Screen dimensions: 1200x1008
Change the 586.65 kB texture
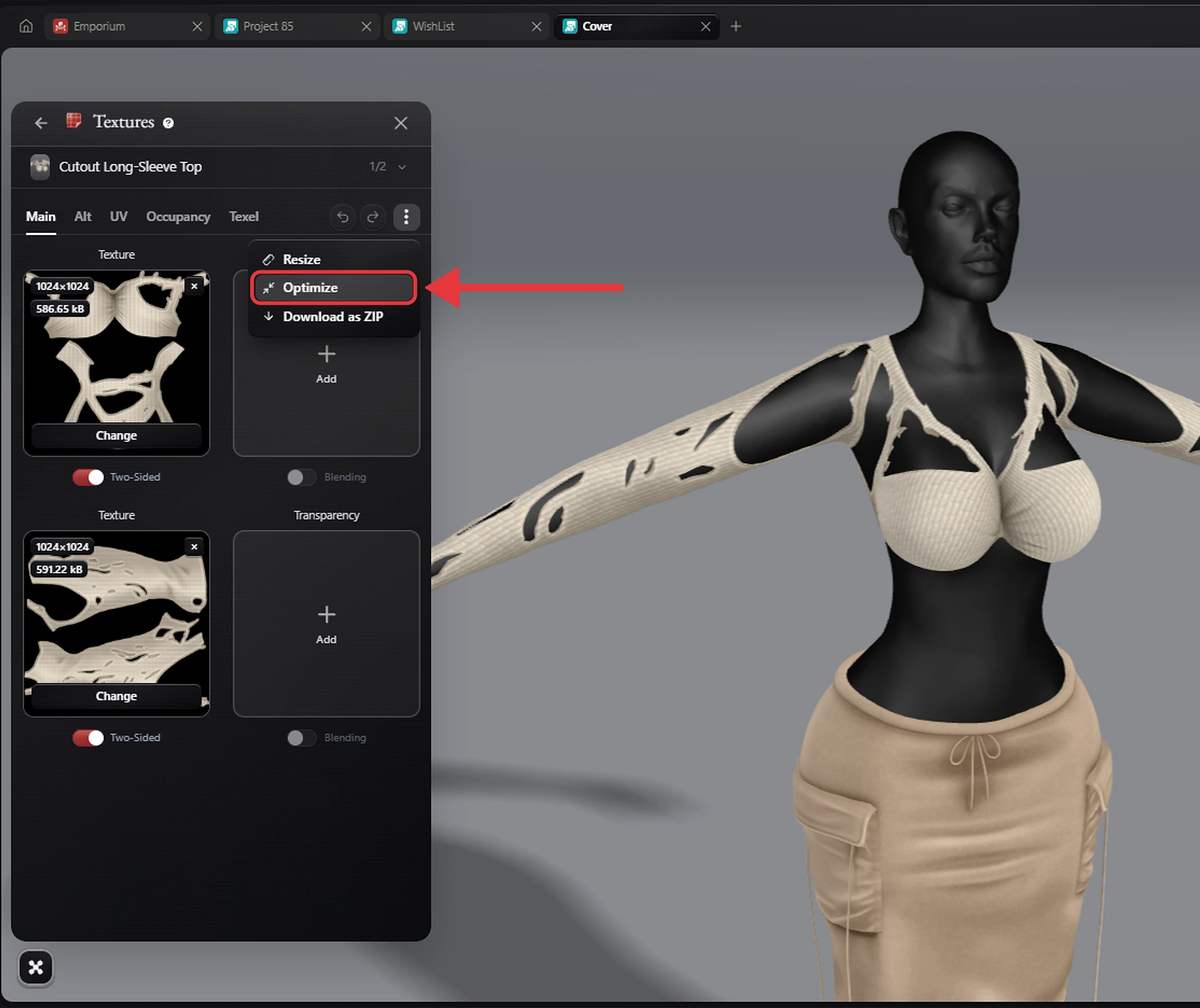point(116,436)
